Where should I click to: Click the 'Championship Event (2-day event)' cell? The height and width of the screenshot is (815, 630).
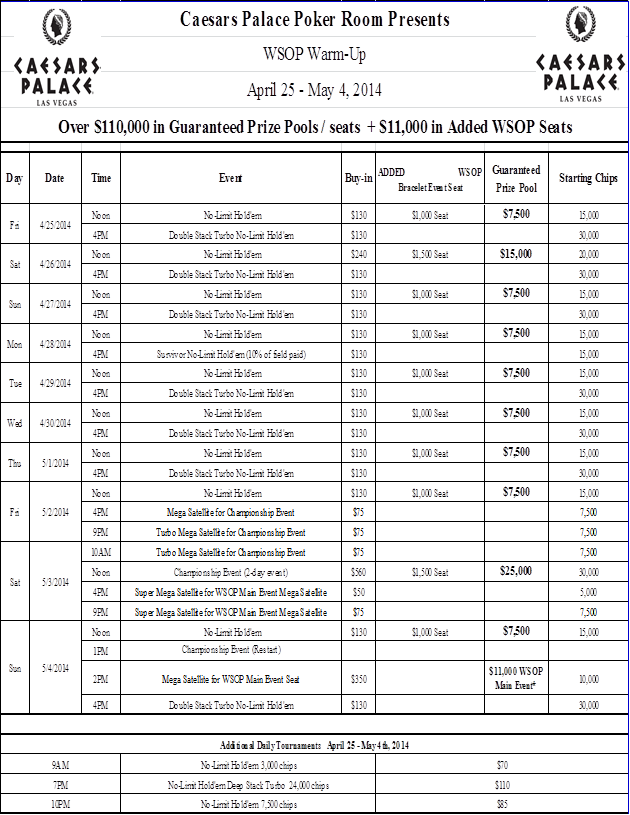231,572
